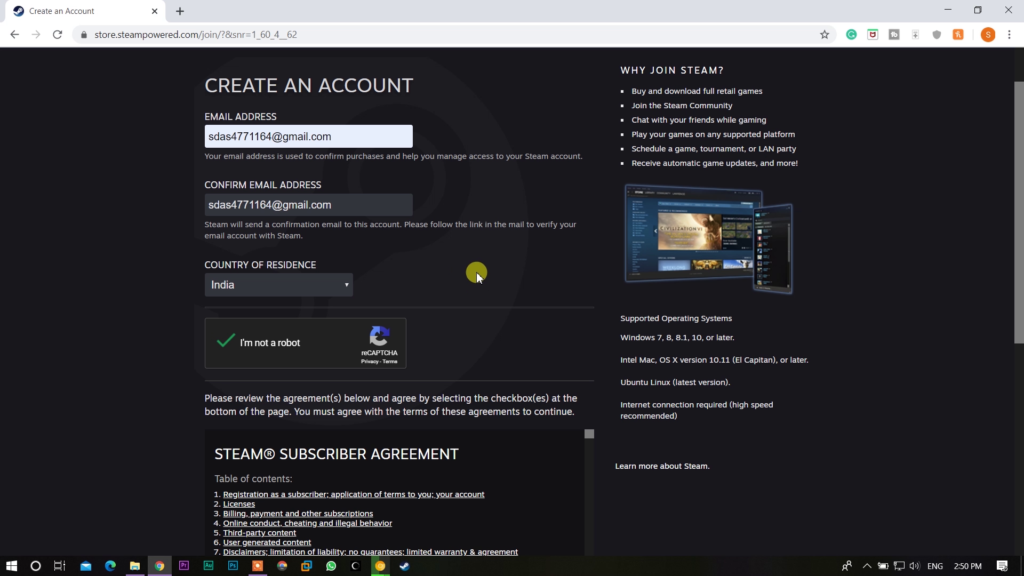The width and height of the screenshot is (1024, 576).
Task: Click the page vertical scrollbar
Action: tap(1019, 212)
